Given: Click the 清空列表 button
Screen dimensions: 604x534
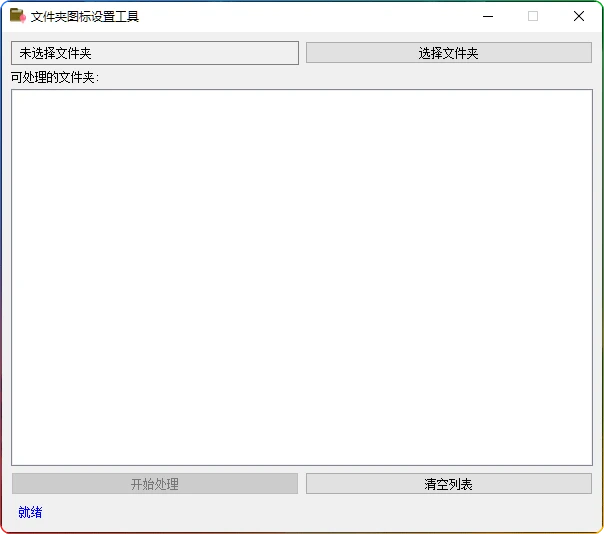Looking at the screenshot, I should [x=449, y=484].
